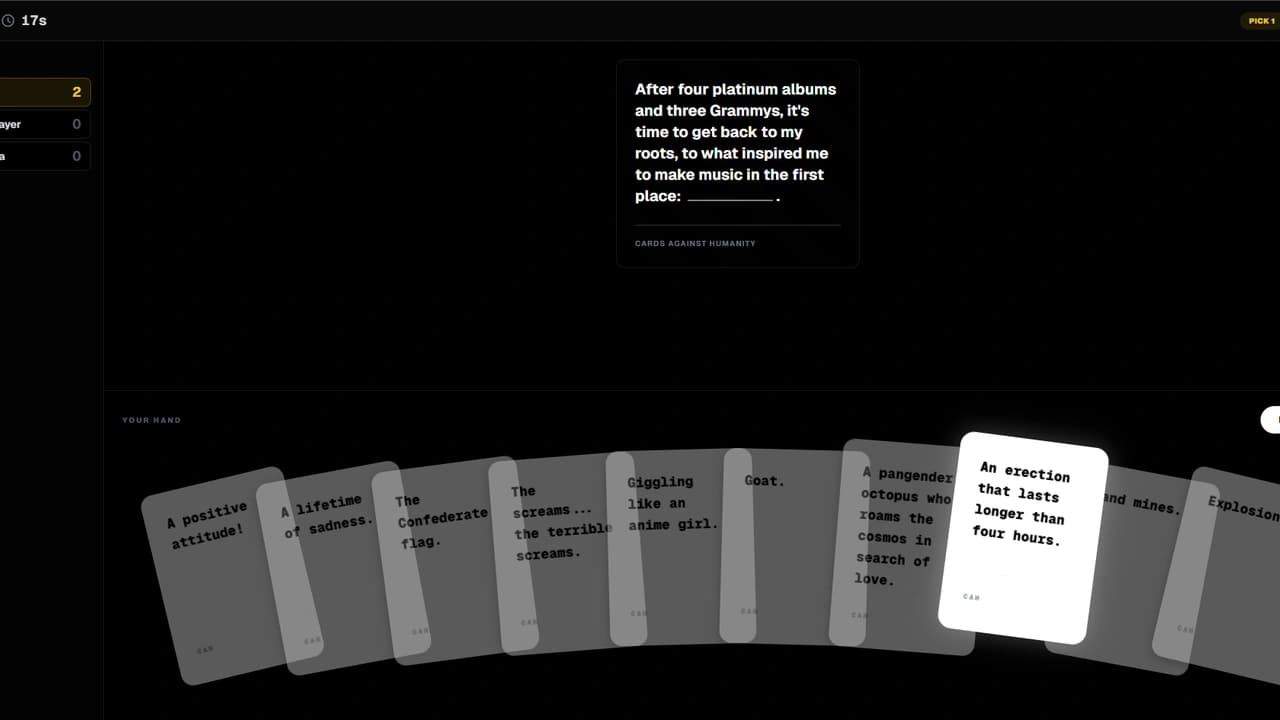Click the Cards Against Humanity logo on black card
This screenshot has width=1280, height=720.
[695, 243]
